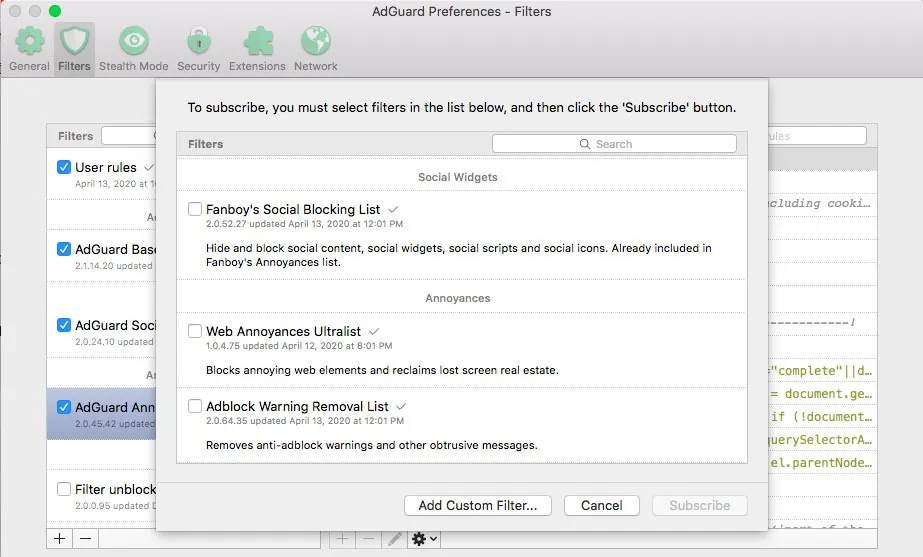Click '1.0.4.75 updated April 12' version text
This screenshot has height=557, width=923.
(299, 346)
